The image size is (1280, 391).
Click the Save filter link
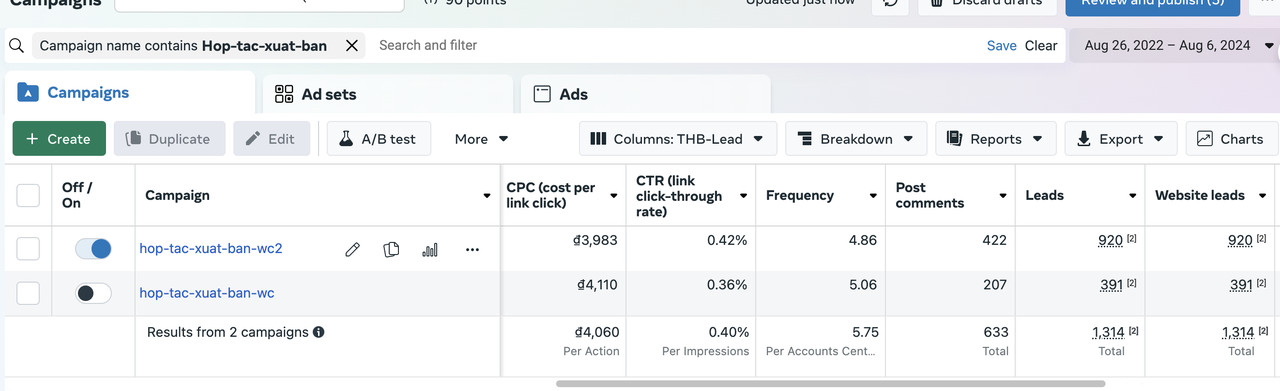click(x=1001, y=45)
